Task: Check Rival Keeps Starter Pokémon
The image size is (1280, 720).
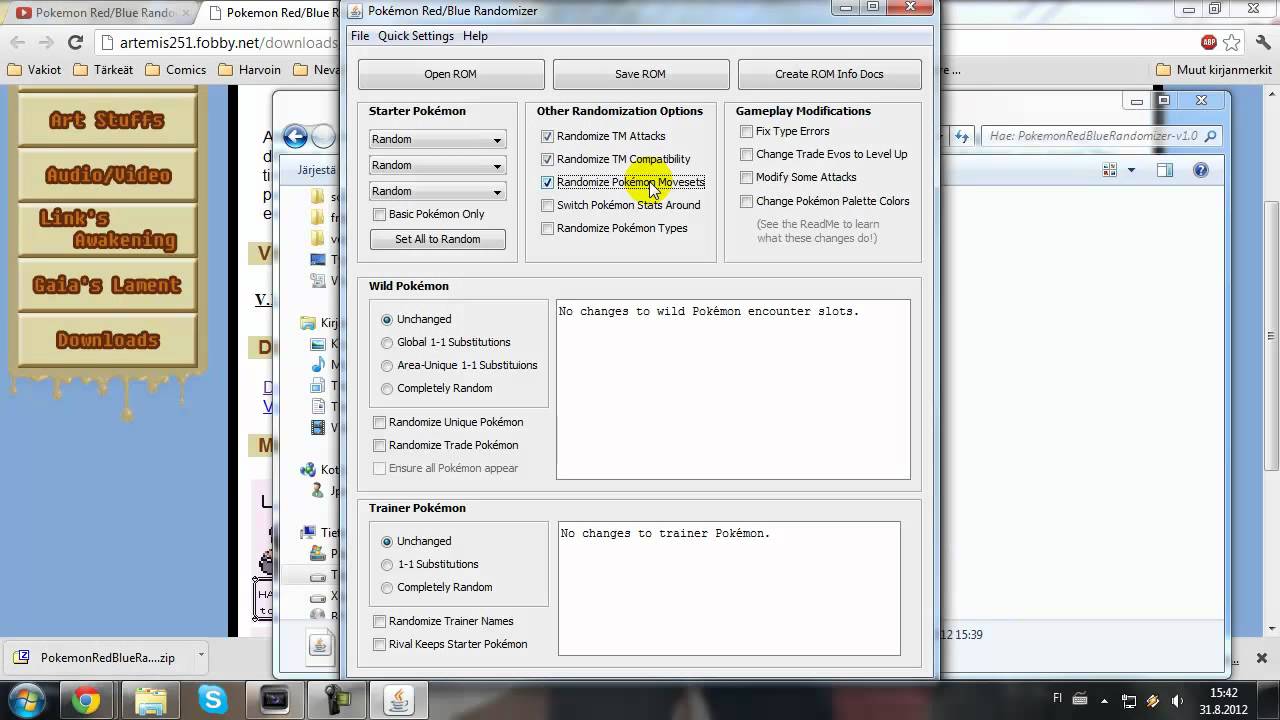Action: 379,644
